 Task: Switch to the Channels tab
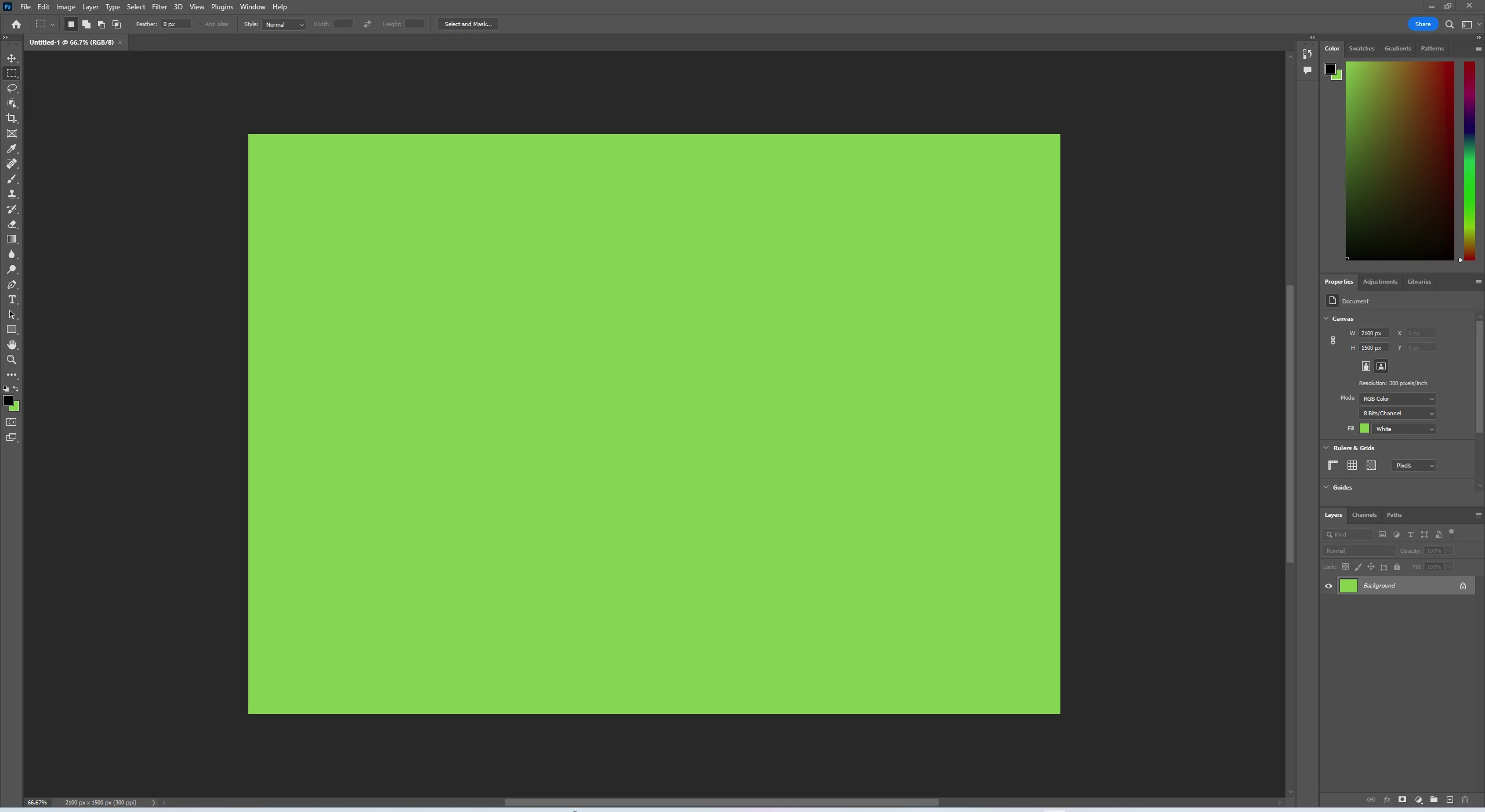(1364, 514)
